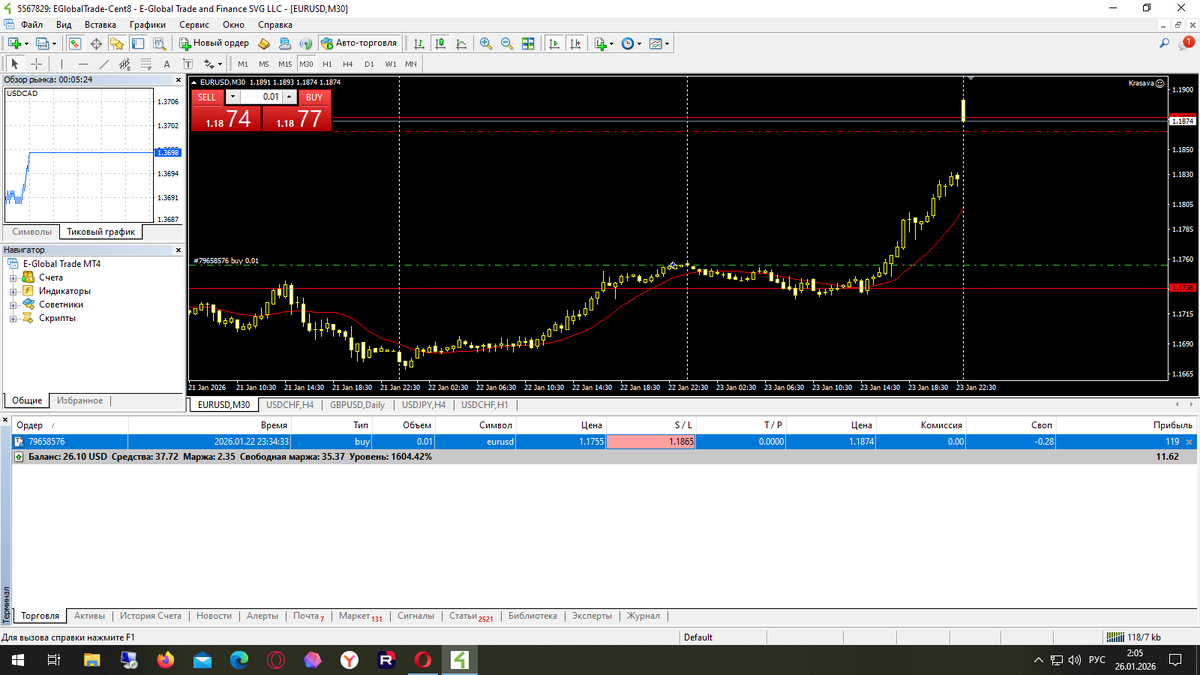Open Windows Start menu
Viewport: 1200px width, 675px height.
point(18,660)
